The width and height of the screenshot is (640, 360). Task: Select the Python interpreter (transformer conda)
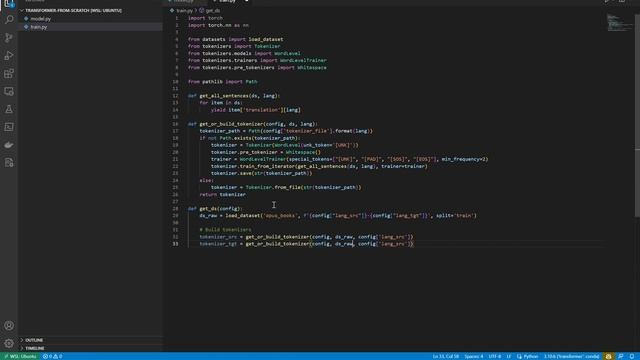click(x=571, y=356)
